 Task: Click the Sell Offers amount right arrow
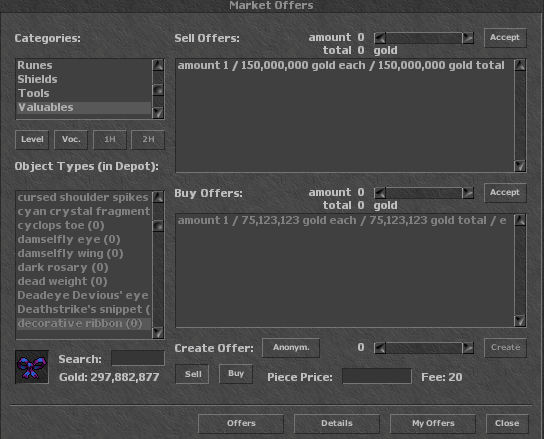click(x=468, y=37)
